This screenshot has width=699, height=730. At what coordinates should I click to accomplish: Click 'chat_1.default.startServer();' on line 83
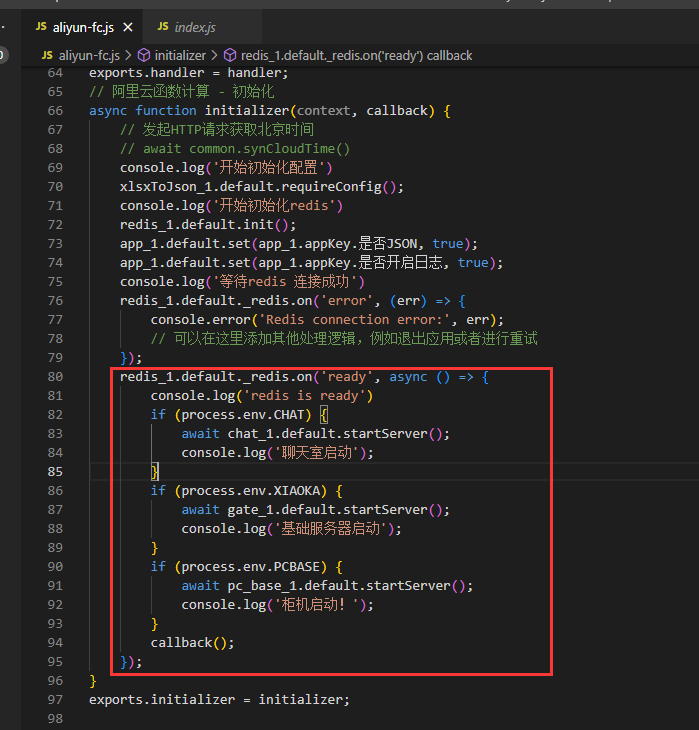tap(339, 434)
